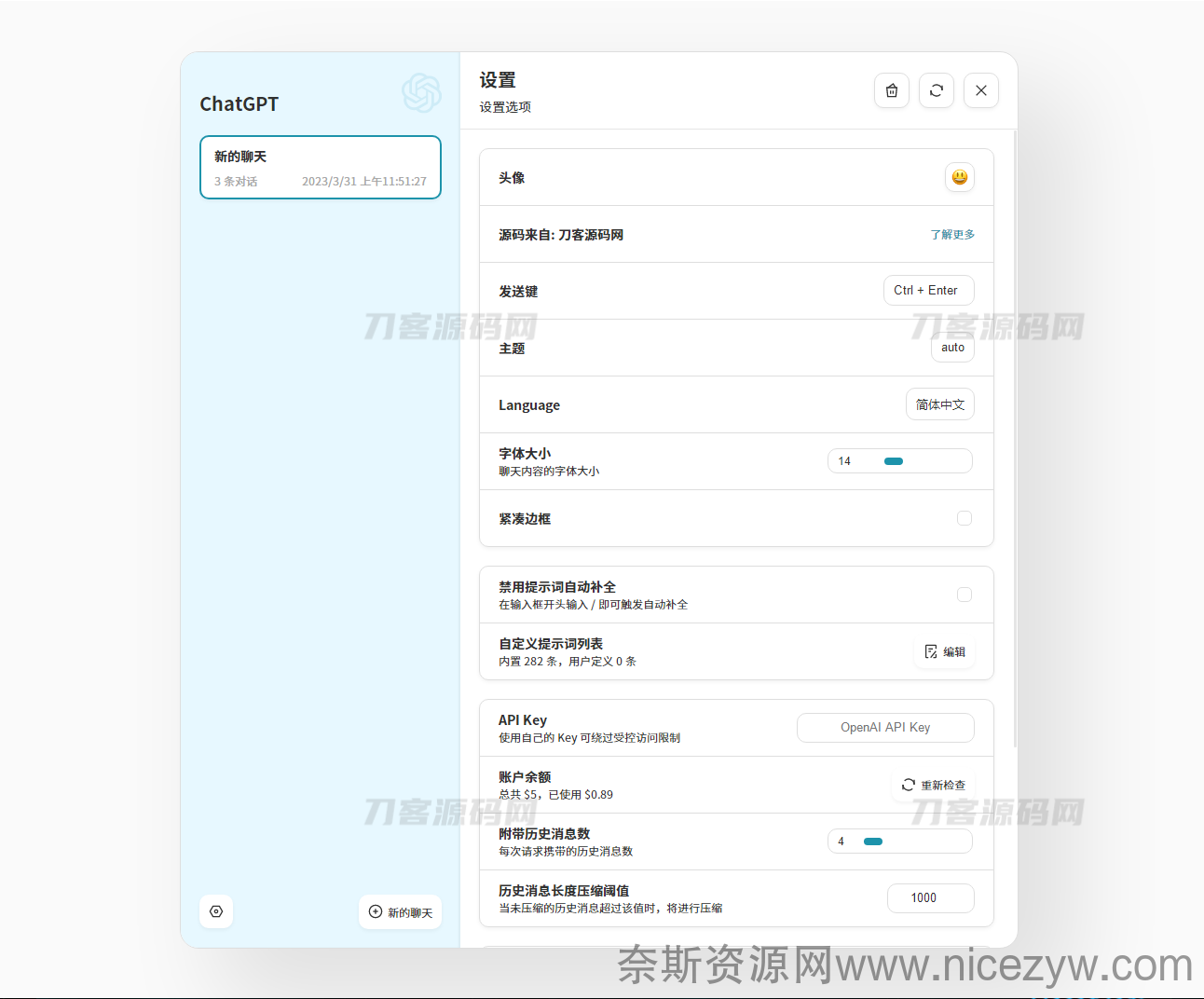
Task: Click the compression threshold 1000 field
Action: click(931, 898)
